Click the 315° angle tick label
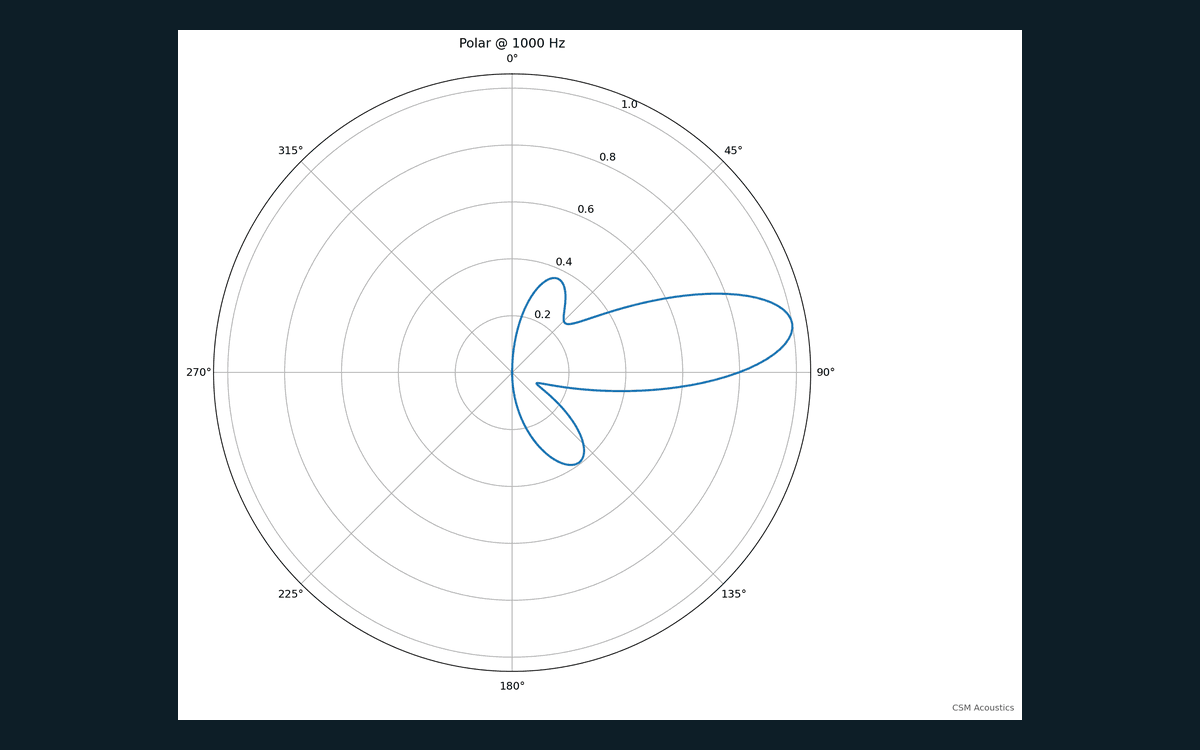The image size is (1200, 750). coord(290,151)
